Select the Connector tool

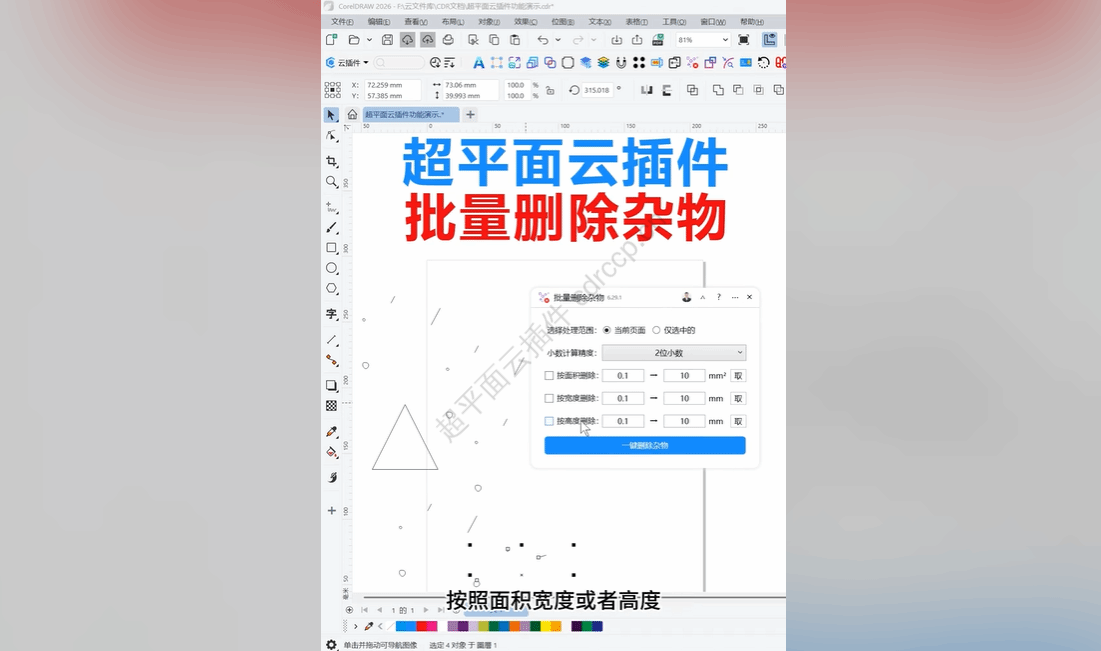coord(331,360)
